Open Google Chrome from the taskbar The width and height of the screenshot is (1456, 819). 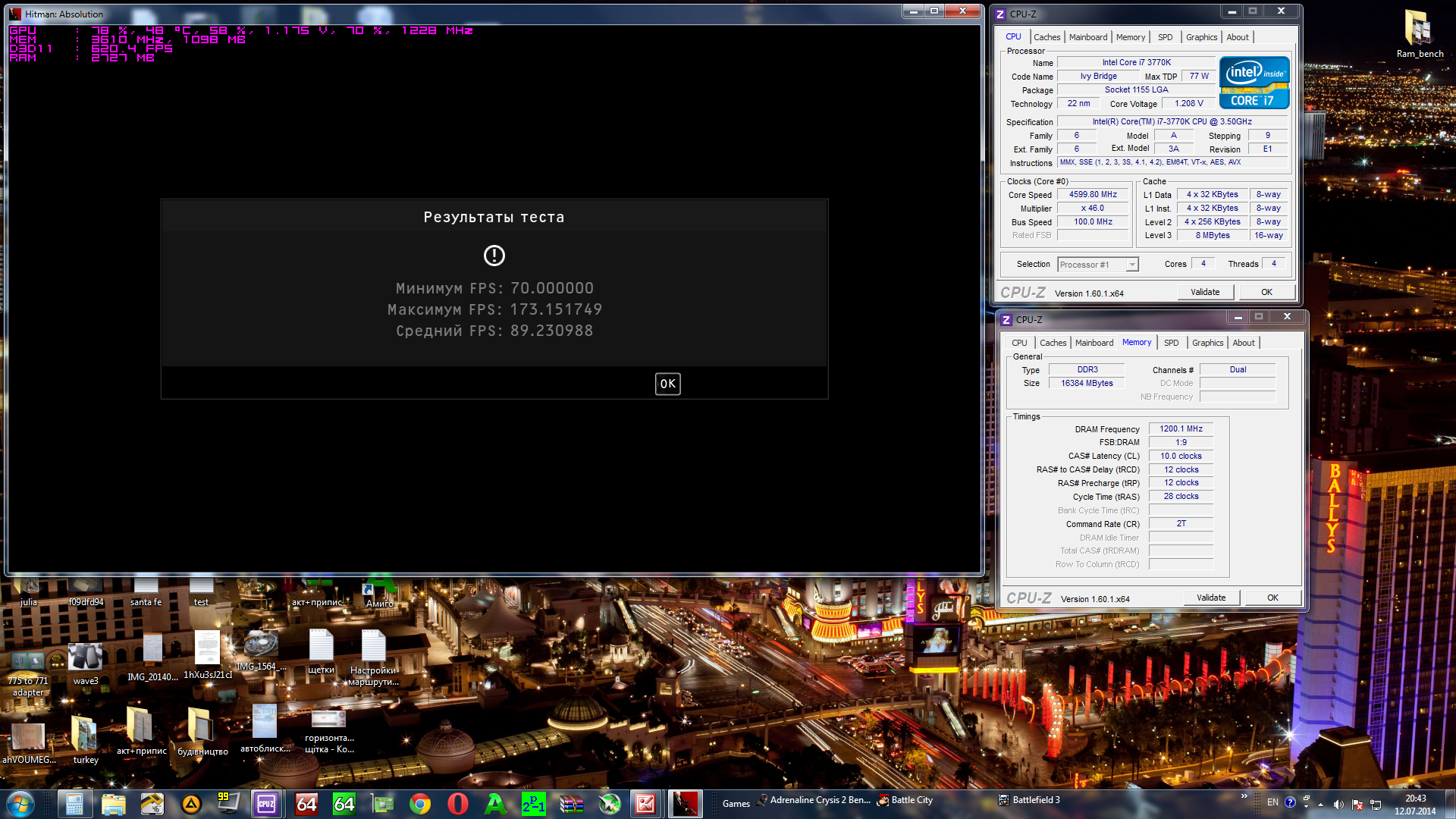coord(419,804)
